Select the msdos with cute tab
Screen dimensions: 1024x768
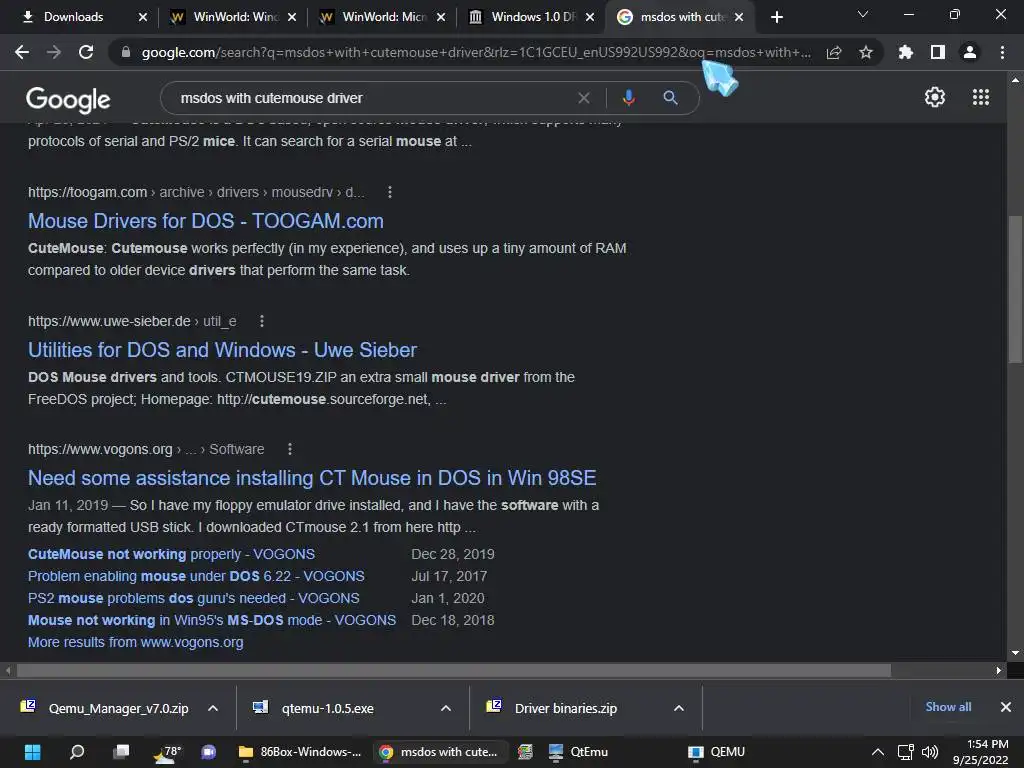[680, 17]
